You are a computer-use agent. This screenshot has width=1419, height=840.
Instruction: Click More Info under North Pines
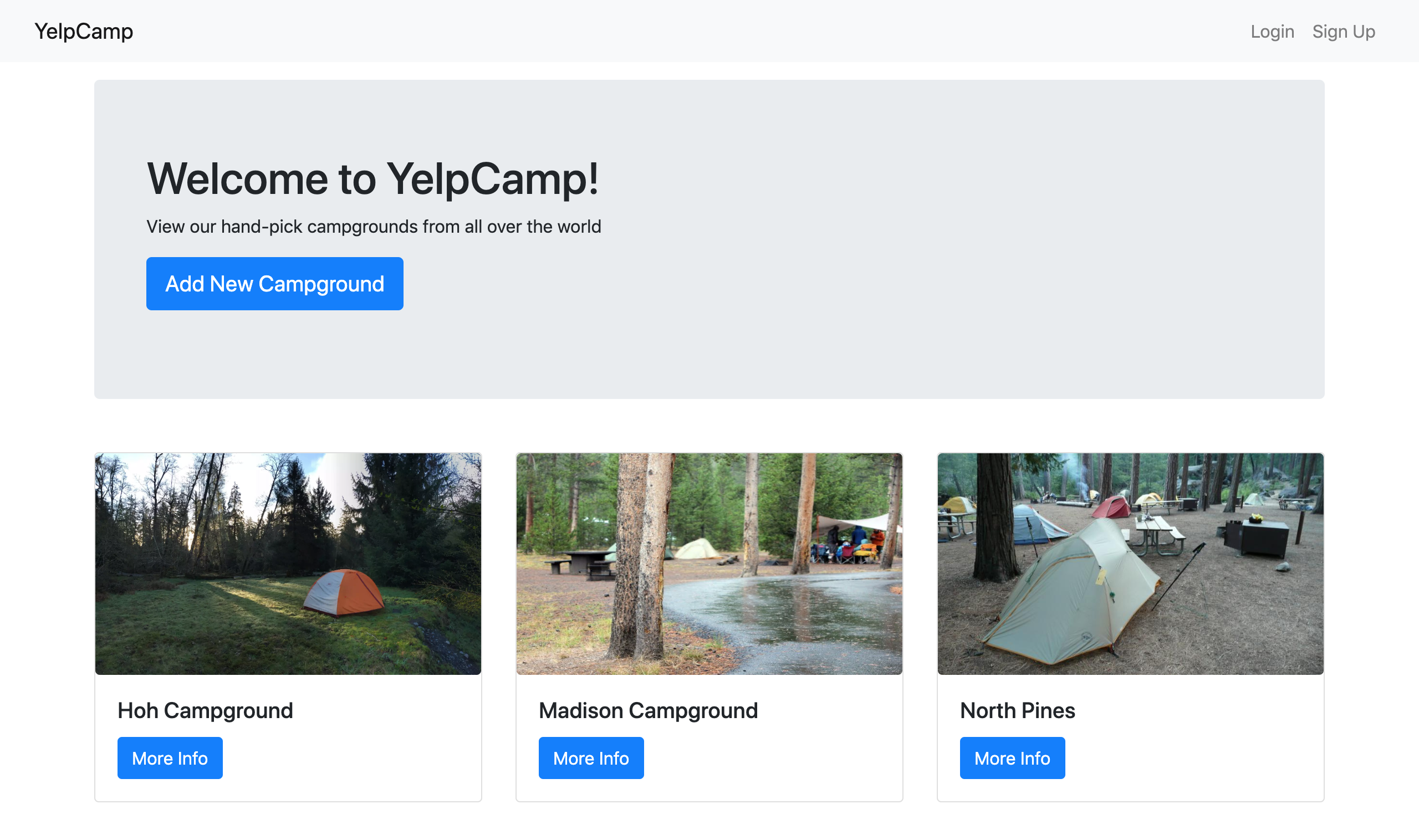(x=1012, y=757)
